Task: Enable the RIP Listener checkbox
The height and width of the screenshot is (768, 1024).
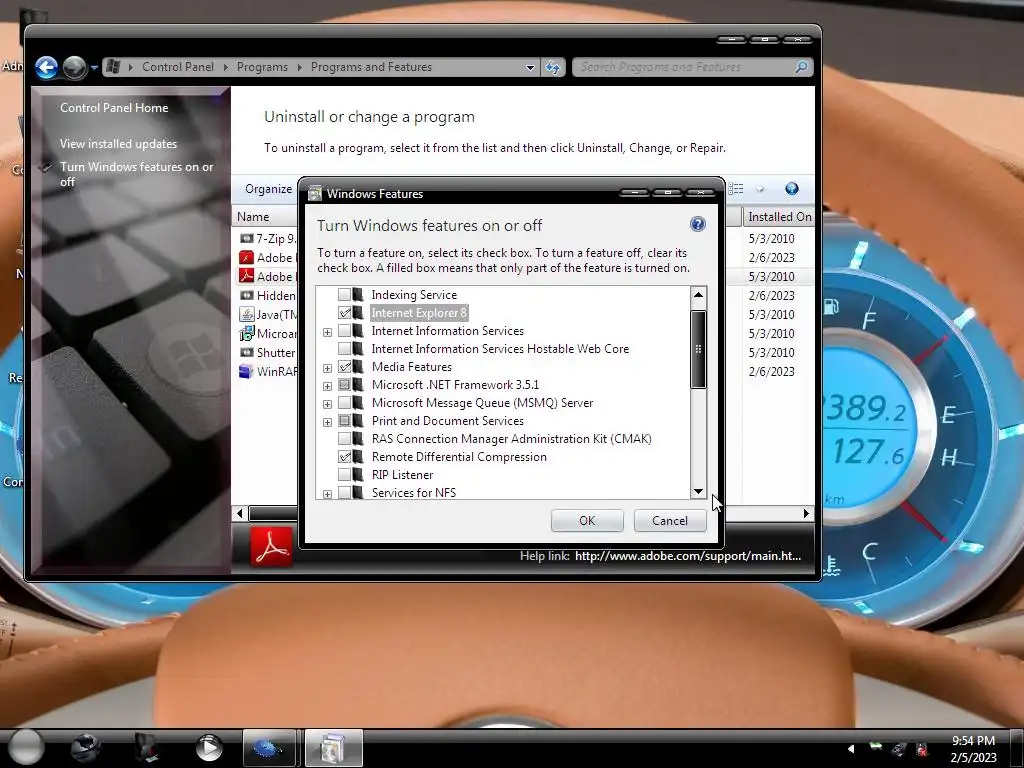Action: tap(344, 475)
